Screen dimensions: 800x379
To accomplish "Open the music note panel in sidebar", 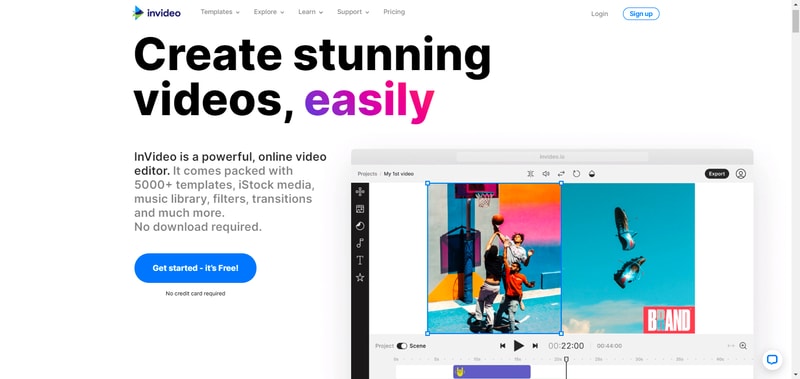I will [x=360, y=243].
